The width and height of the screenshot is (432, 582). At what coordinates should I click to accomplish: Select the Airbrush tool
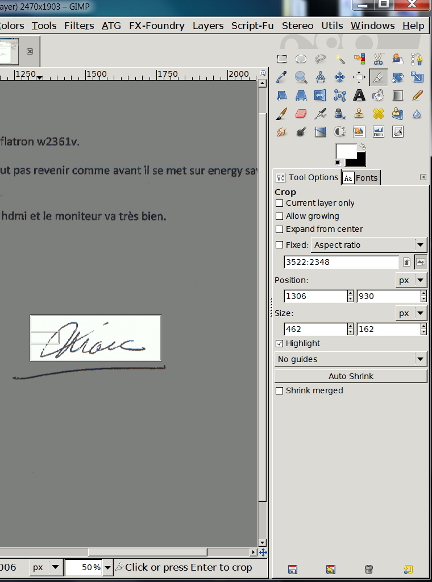[x=320, y=114]
